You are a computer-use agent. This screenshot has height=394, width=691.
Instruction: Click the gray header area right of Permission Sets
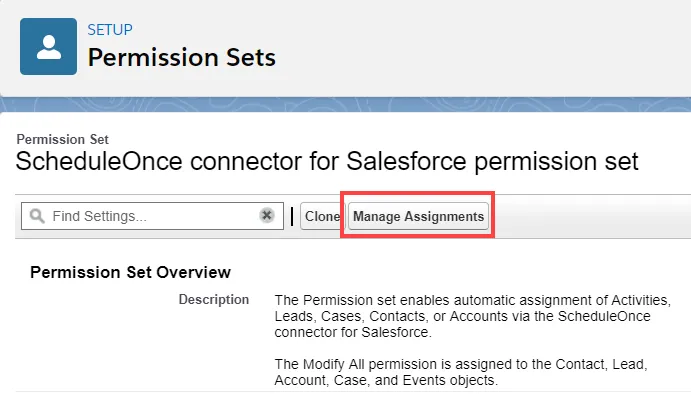(483, 48)
